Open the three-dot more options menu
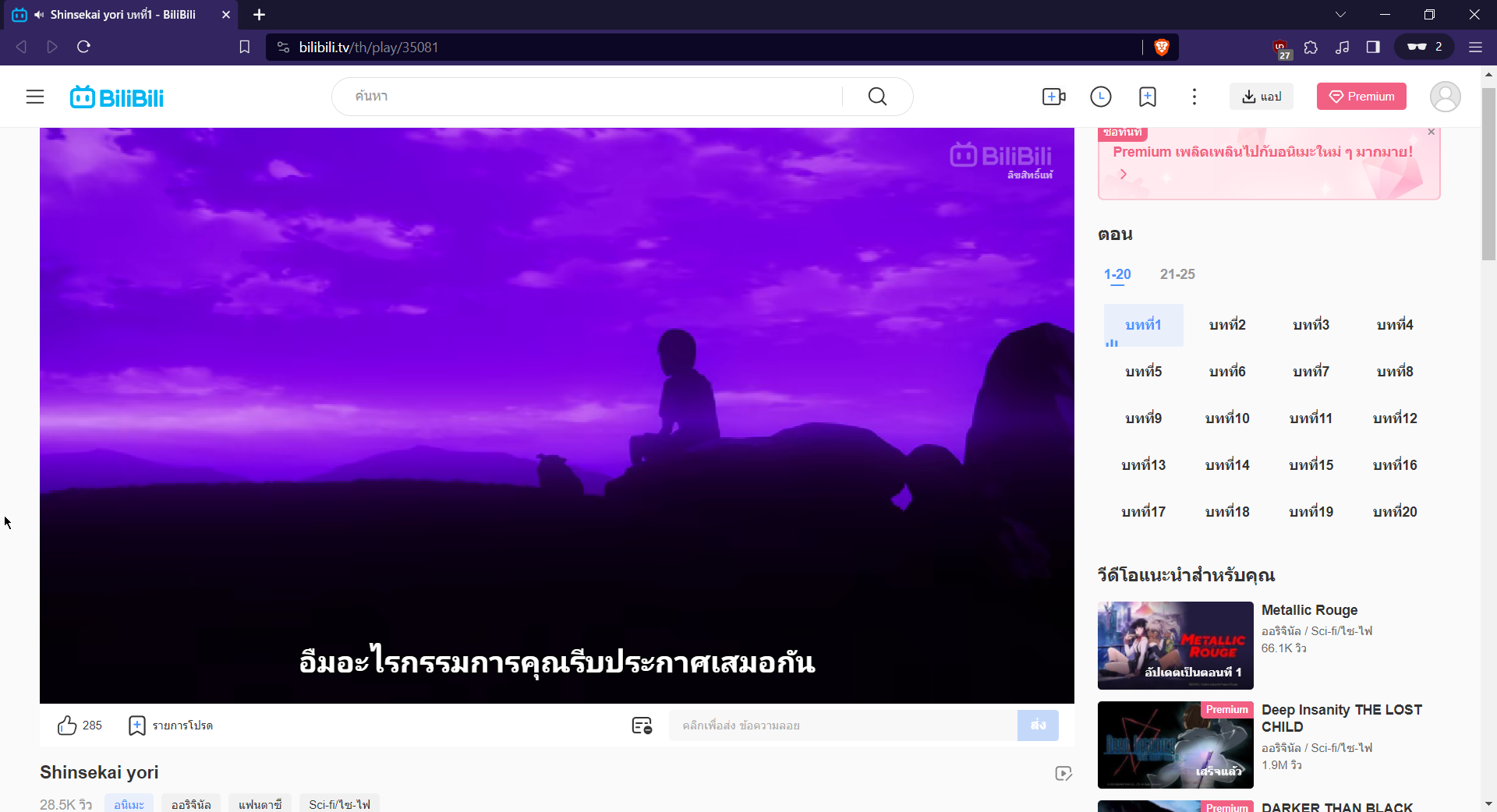 coord(1194,97)
